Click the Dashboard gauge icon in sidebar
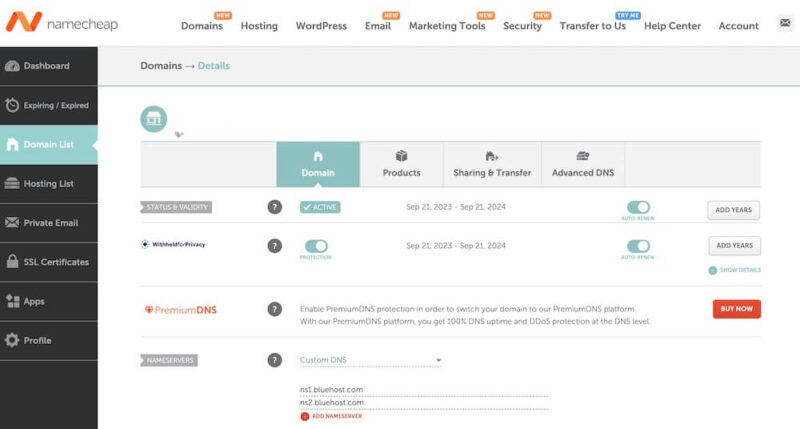This screenshot has height=429, width=800. coord(12,66)
